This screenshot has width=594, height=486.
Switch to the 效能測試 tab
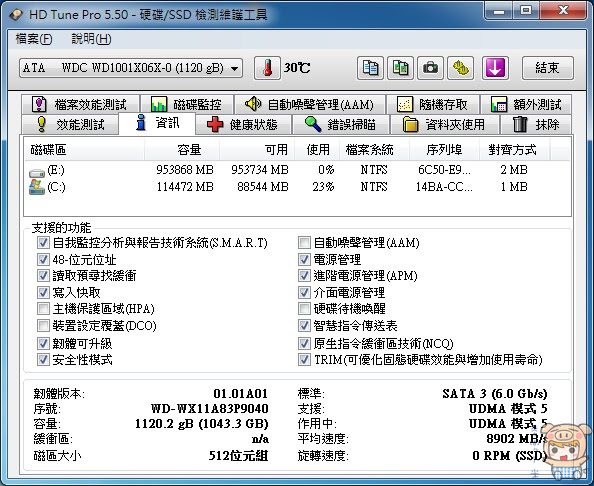[x=70, y=124]
